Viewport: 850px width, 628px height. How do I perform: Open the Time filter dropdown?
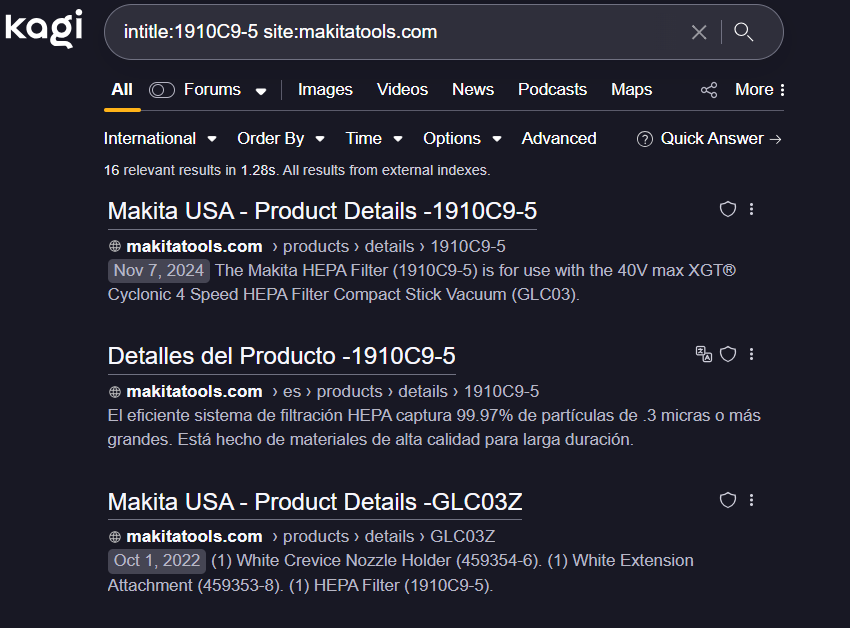point(373,138)
